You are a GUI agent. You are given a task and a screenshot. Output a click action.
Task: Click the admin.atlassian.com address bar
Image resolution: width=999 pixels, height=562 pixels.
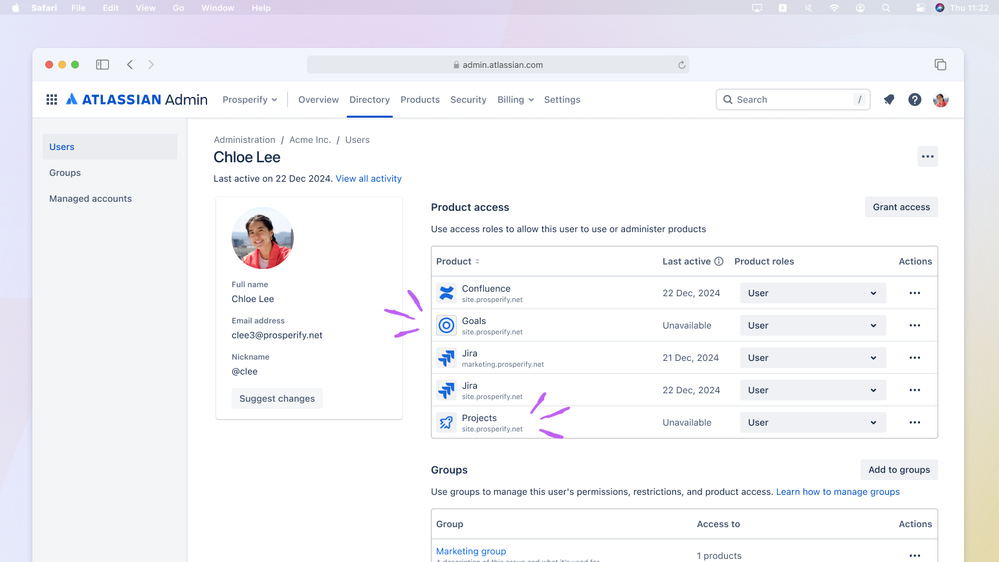[x=498, y=65]
